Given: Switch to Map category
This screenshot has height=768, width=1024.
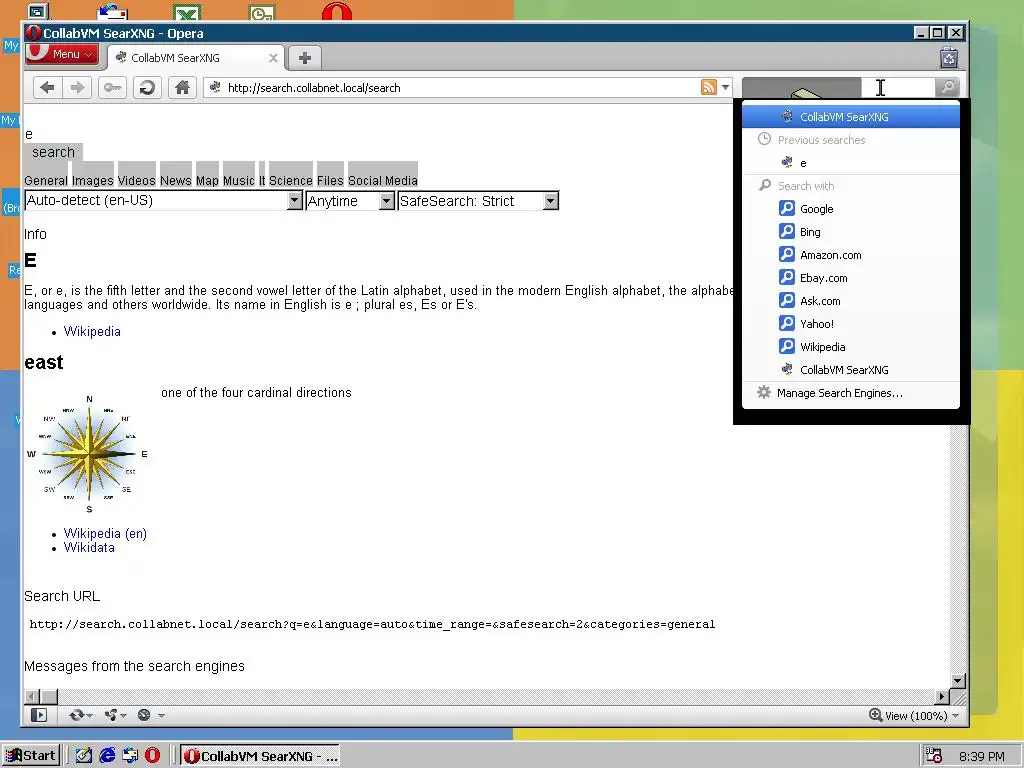Looking at the screenshot, I should pyautogui.click(x=207, y=180).
